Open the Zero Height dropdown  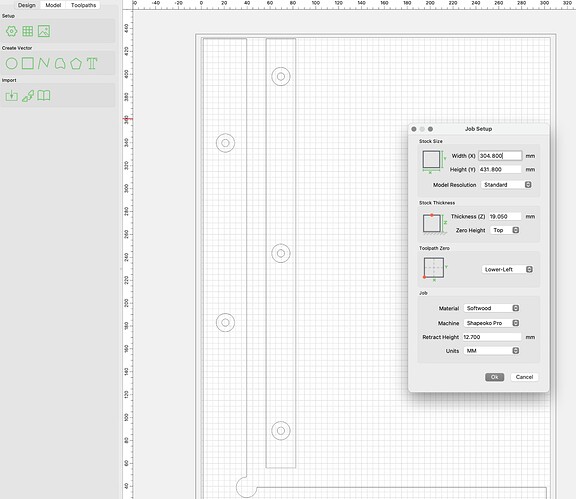point(505,230)
